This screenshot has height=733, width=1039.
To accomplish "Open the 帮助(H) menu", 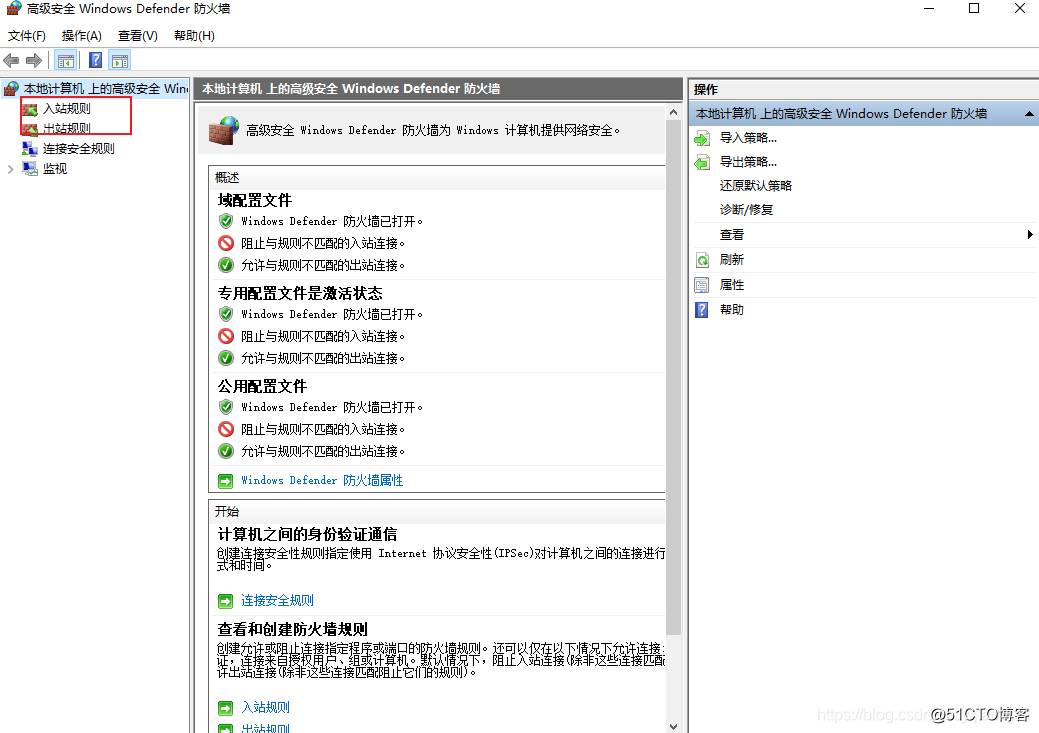I will tap(194, 36).
